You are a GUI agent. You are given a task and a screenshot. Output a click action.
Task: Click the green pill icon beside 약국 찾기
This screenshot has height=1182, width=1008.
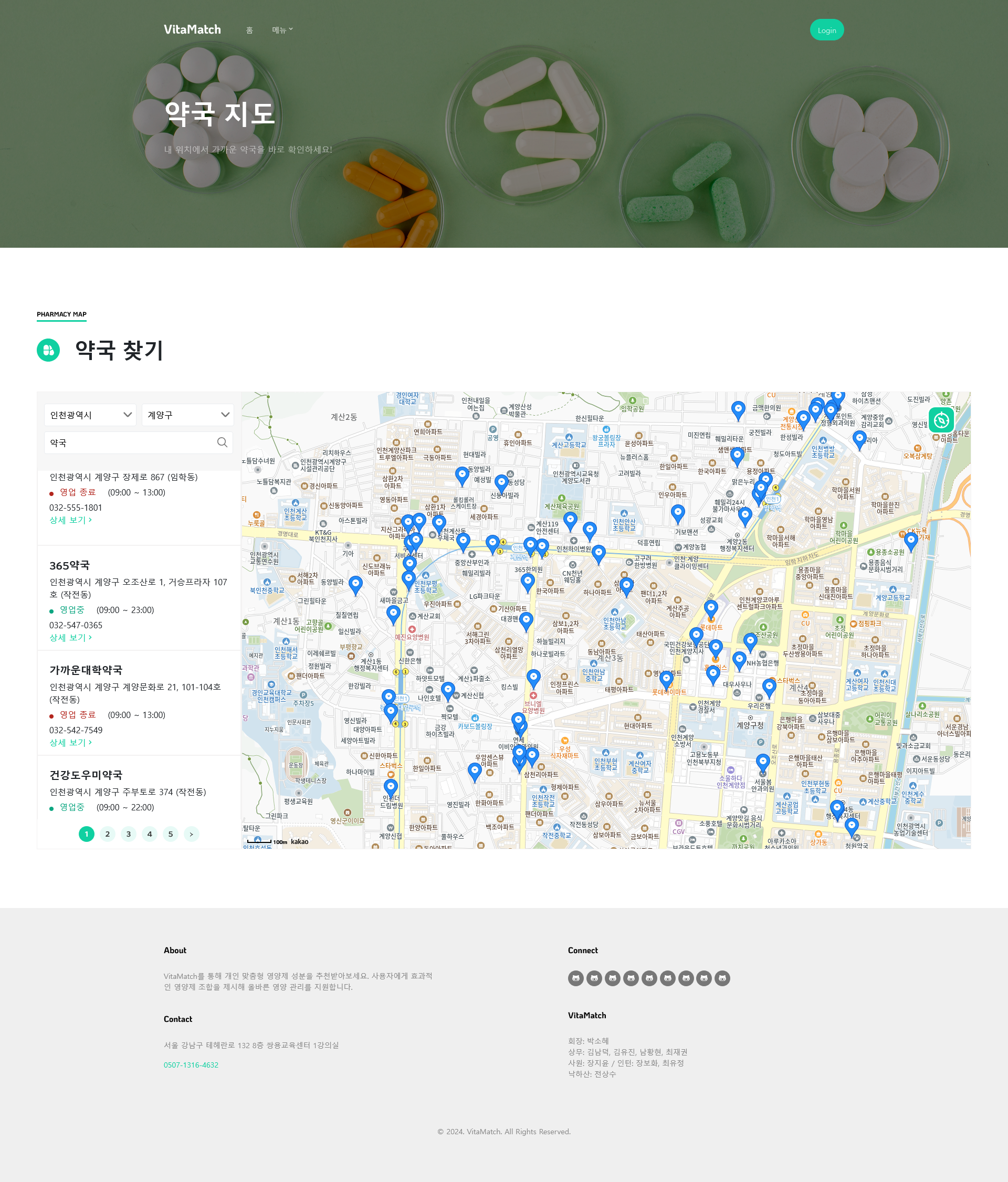48,350
